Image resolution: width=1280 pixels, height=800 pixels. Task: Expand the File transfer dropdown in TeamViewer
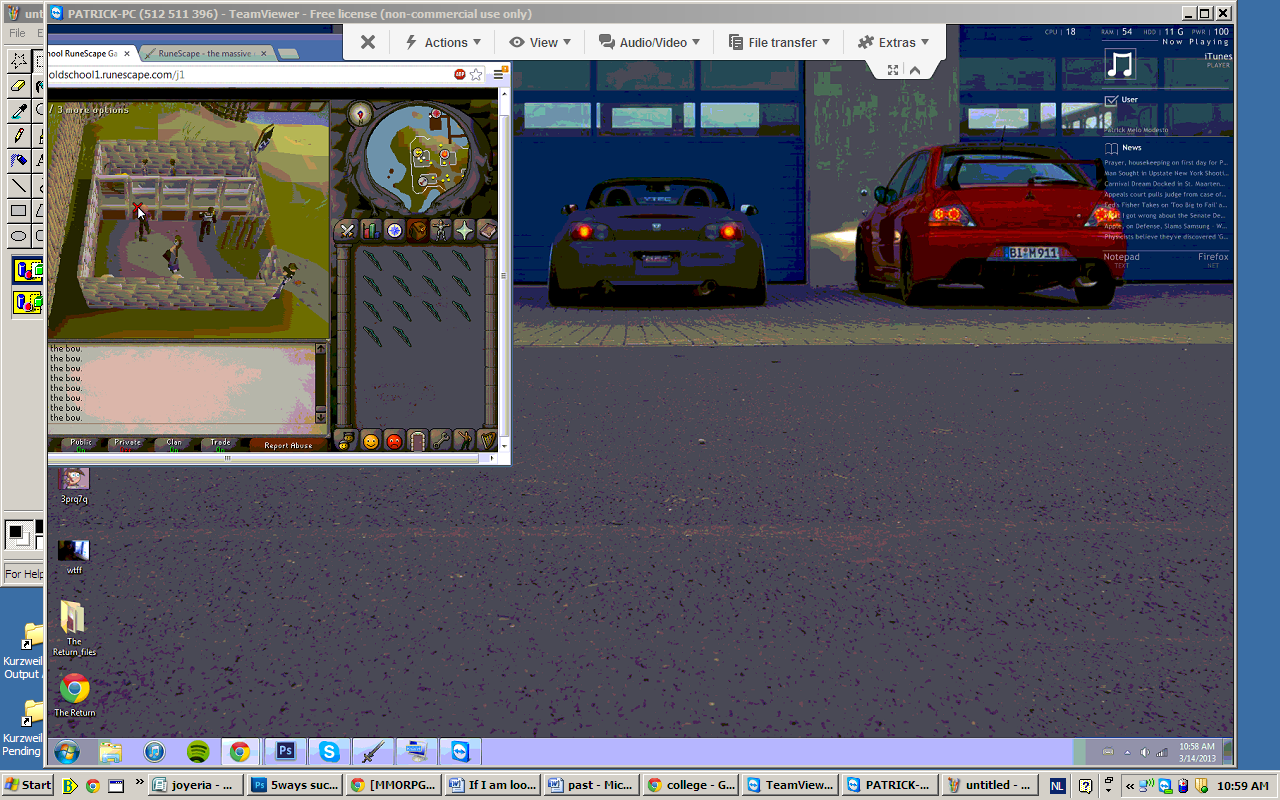(780, 42)
